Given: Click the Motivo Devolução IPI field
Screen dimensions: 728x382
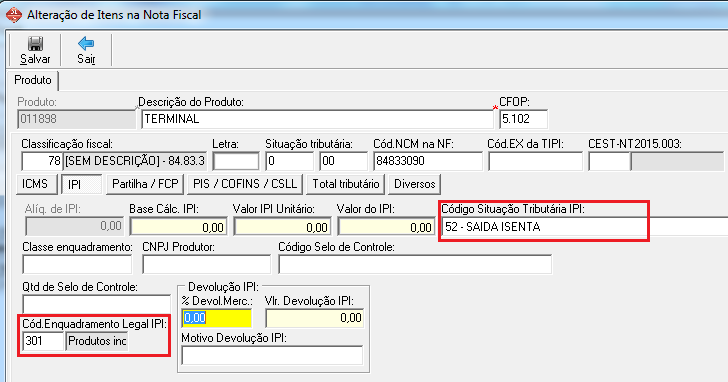Looking at the screenshot, I should tap(272, 356).
